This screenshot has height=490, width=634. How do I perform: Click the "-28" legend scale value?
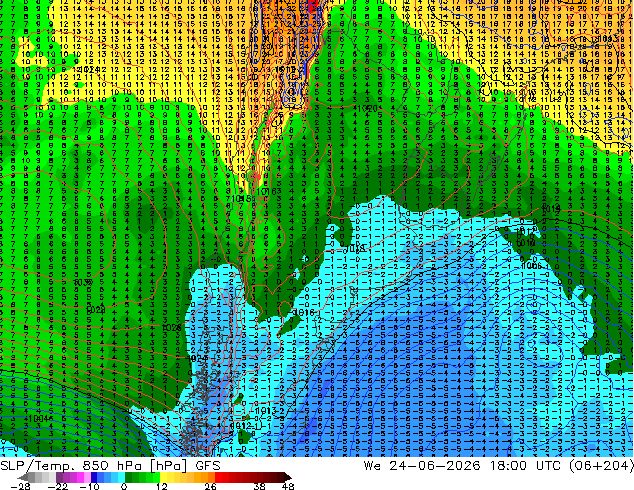click(20, 486)
